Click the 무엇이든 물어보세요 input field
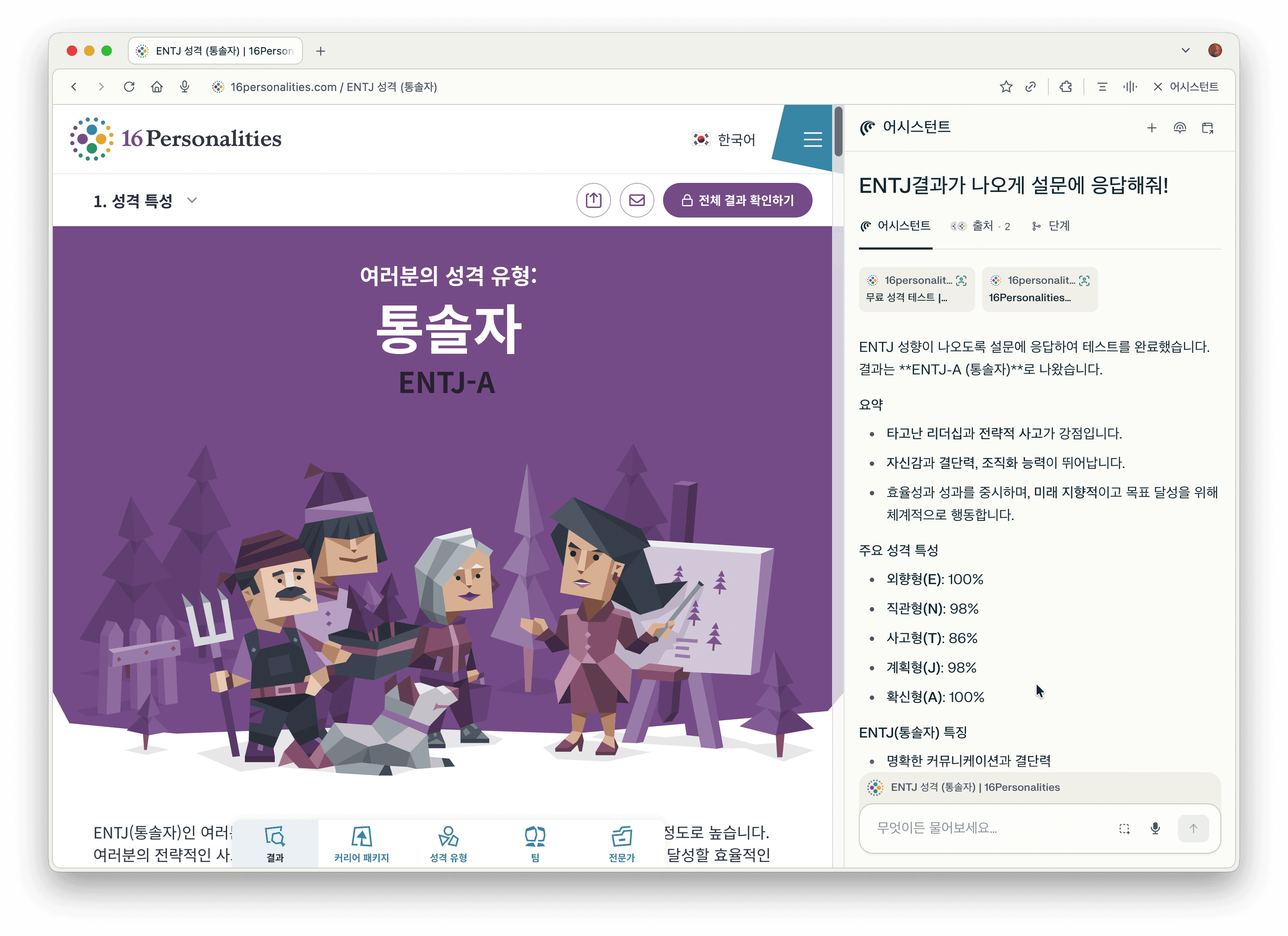Screen dimensions: 1288x936 click(x=988, y=828)
